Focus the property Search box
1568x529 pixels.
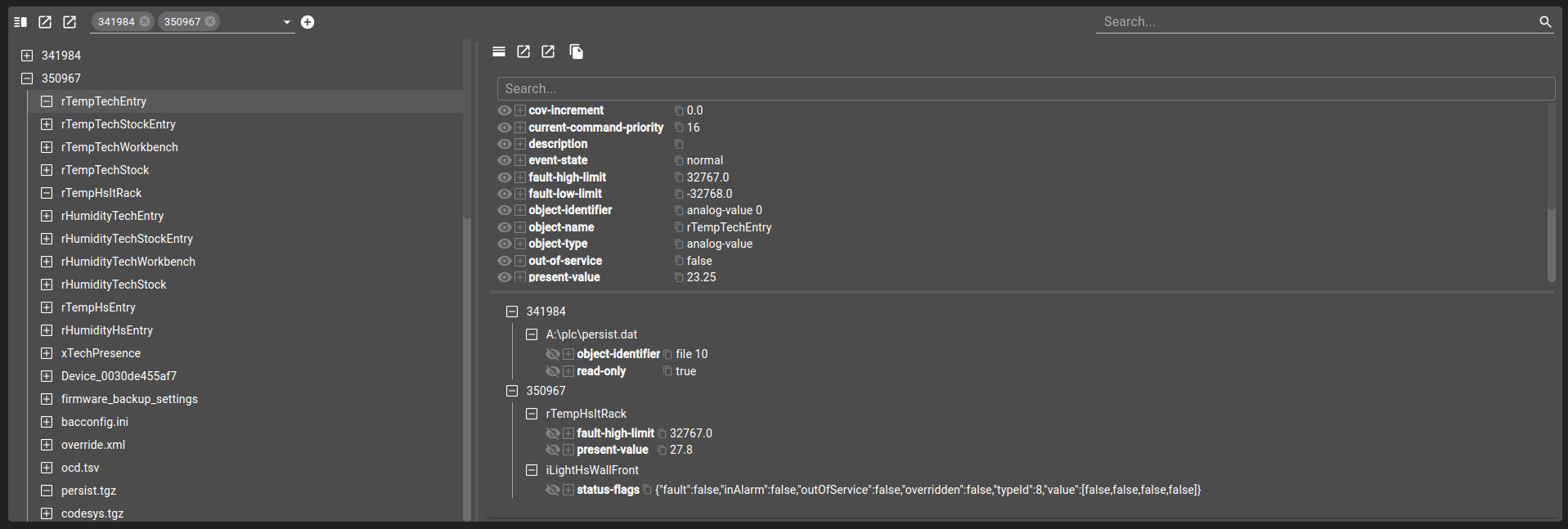(1026, 88)
